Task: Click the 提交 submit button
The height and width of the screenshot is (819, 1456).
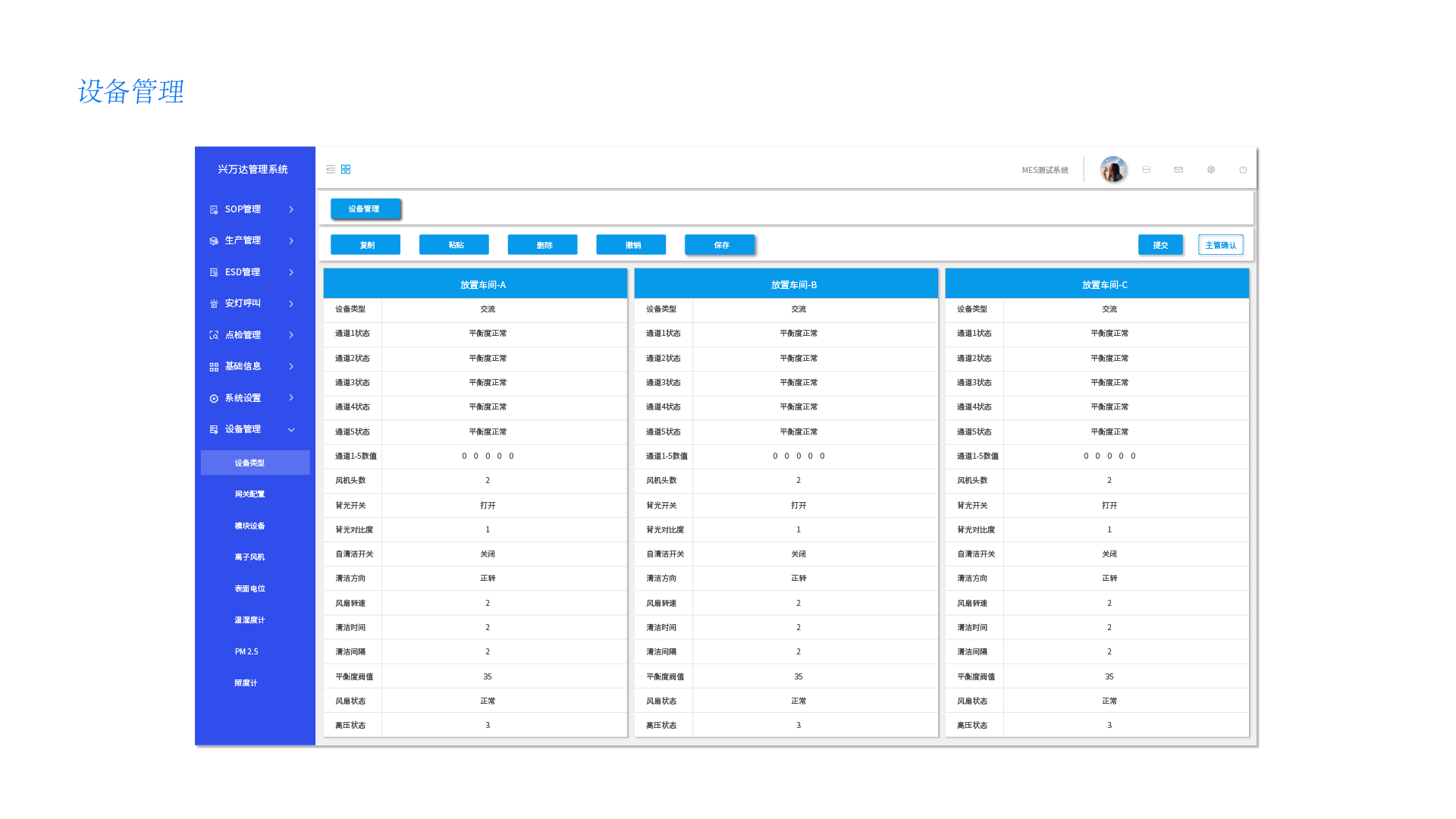Action: 1160,245
